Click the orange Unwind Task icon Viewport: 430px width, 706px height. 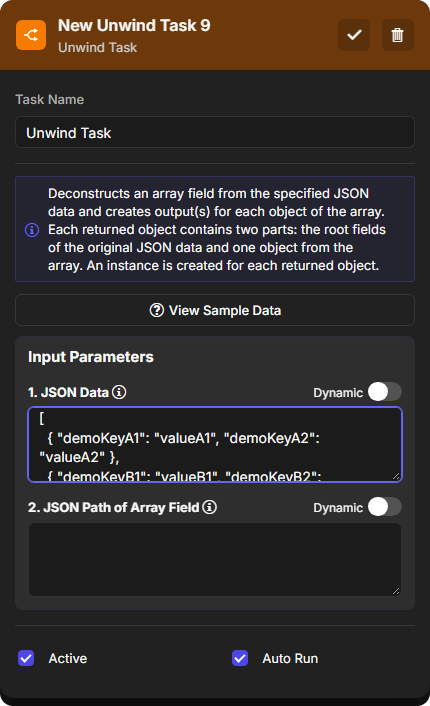(x=31, y=35)
